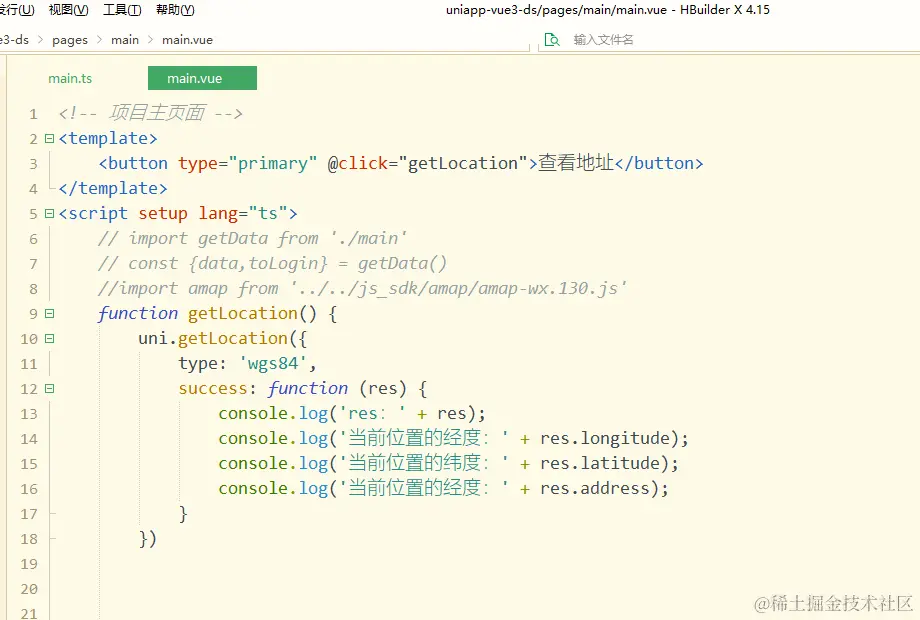Image resolution: width=920 pixels, height=620 pixels.
Task: Collapse function getLocation fold marker on line 9
Action: (49, 313)
